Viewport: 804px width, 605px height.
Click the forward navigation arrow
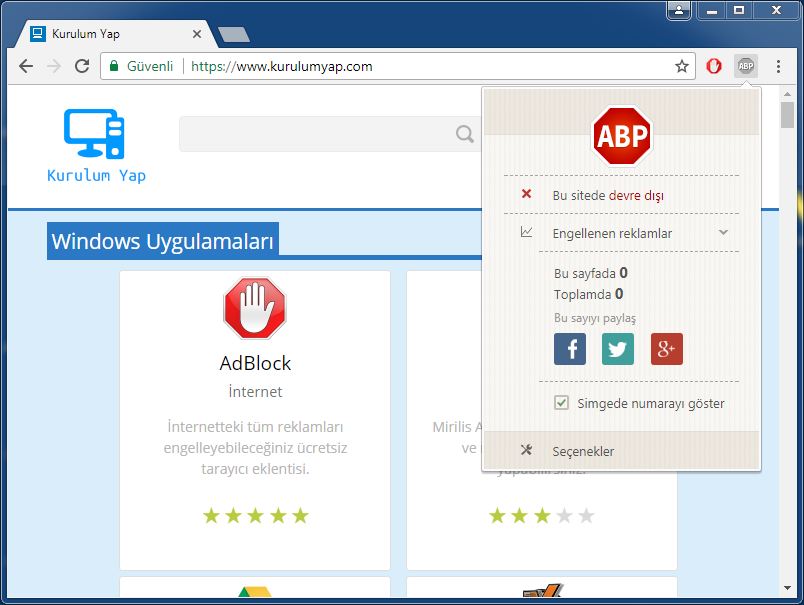[54, 66]
